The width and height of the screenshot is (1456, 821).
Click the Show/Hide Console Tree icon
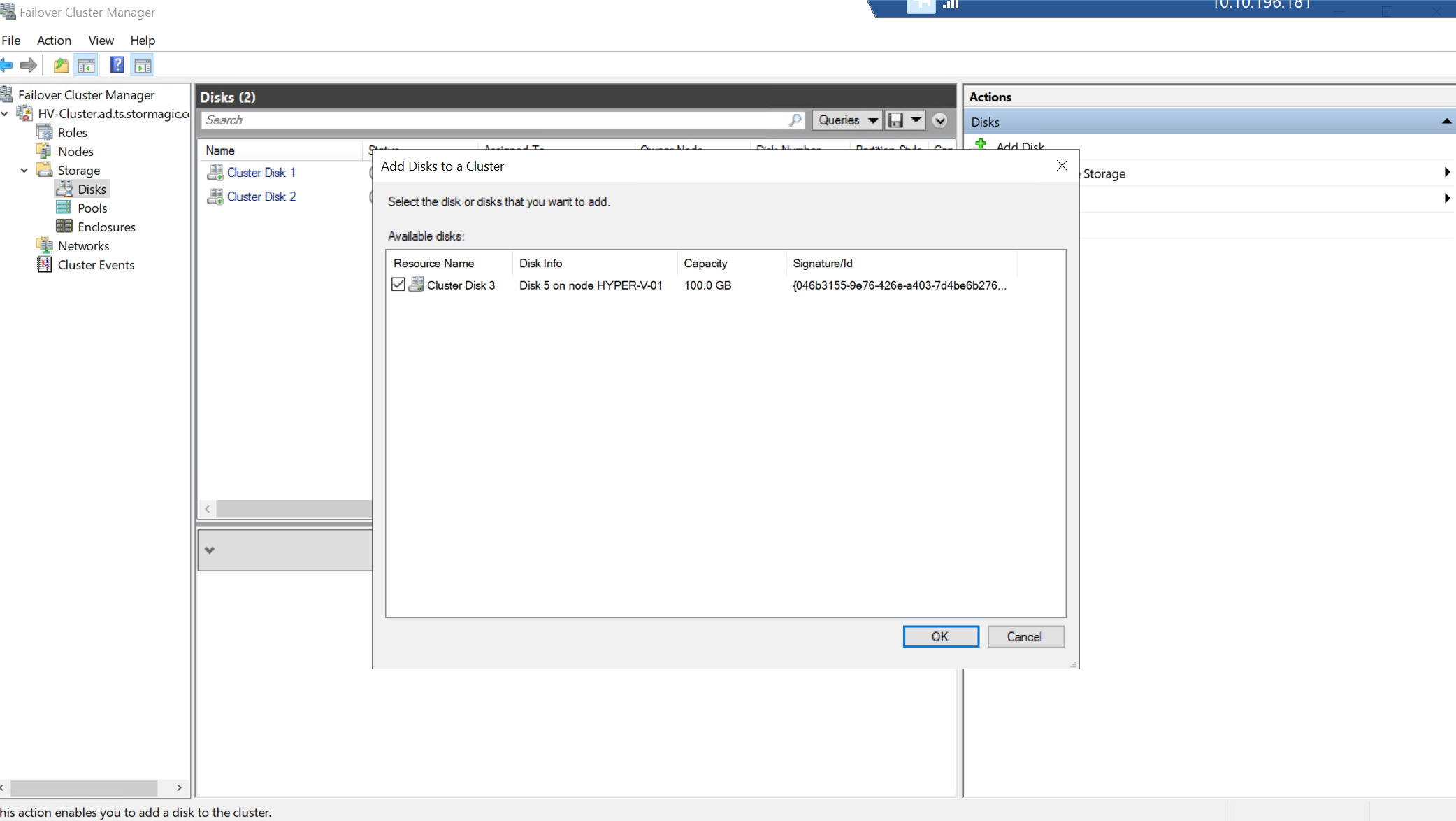87,66
